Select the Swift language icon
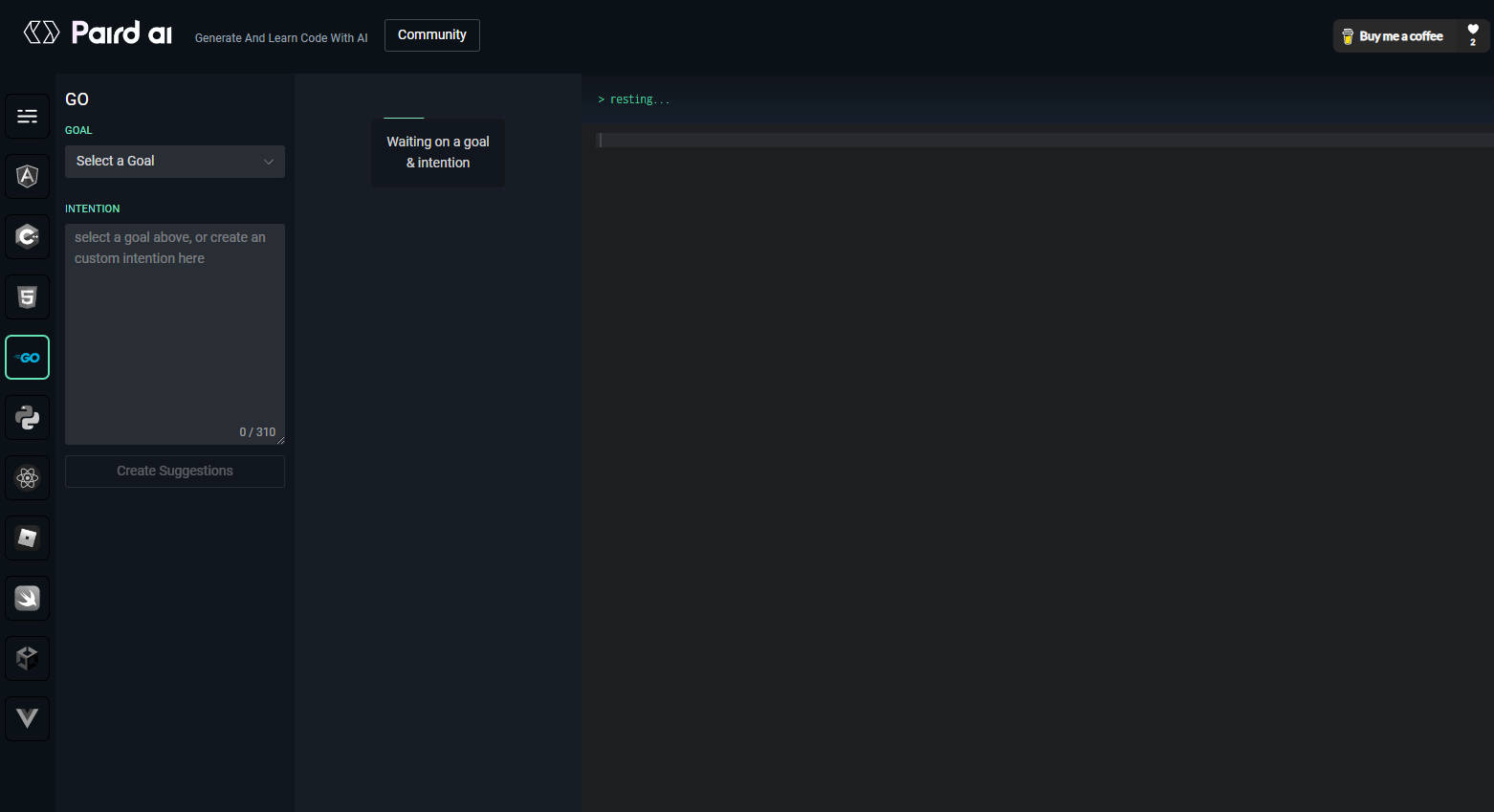1494x812 pixels. coord(27,599)
